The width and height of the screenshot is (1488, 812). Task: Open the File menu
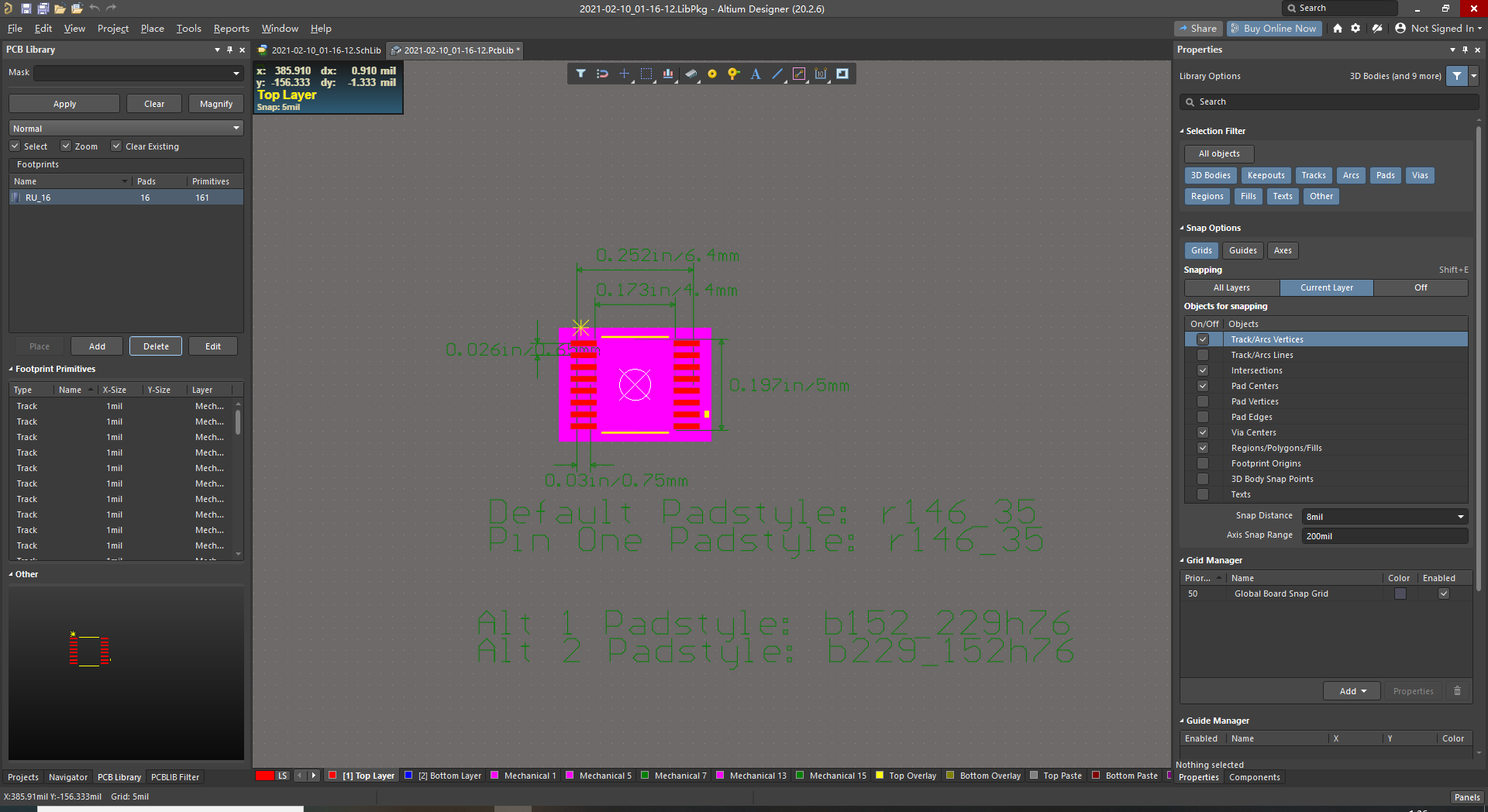[x=15, y=29]
